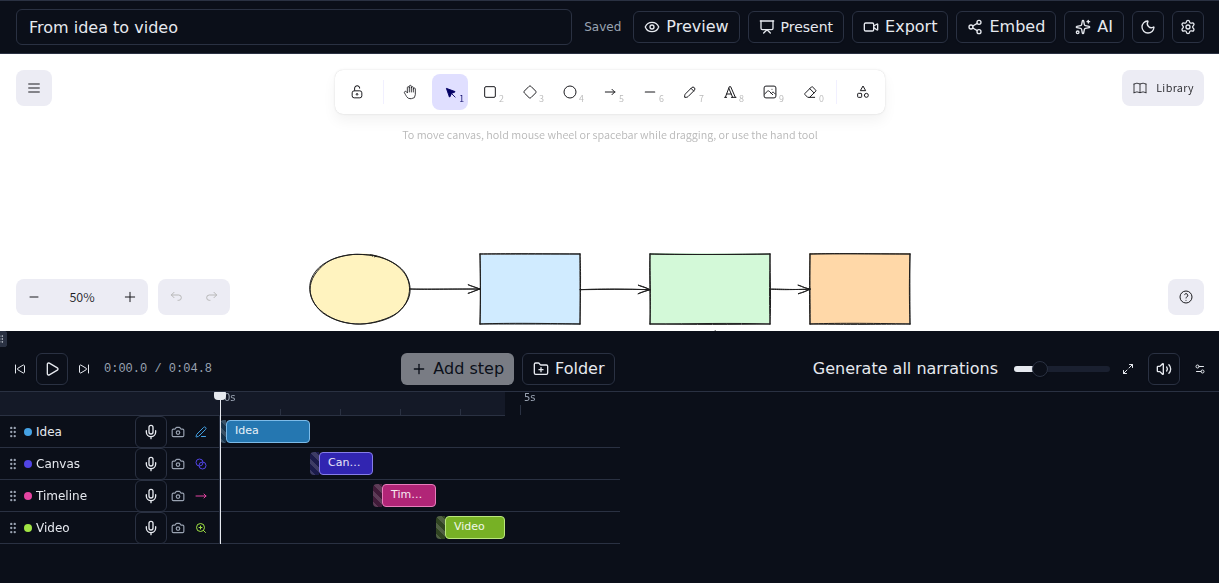This screenshot has width=1219, height=583.
Task: Select the Idea clip in timeline
Action: (268, 431)
